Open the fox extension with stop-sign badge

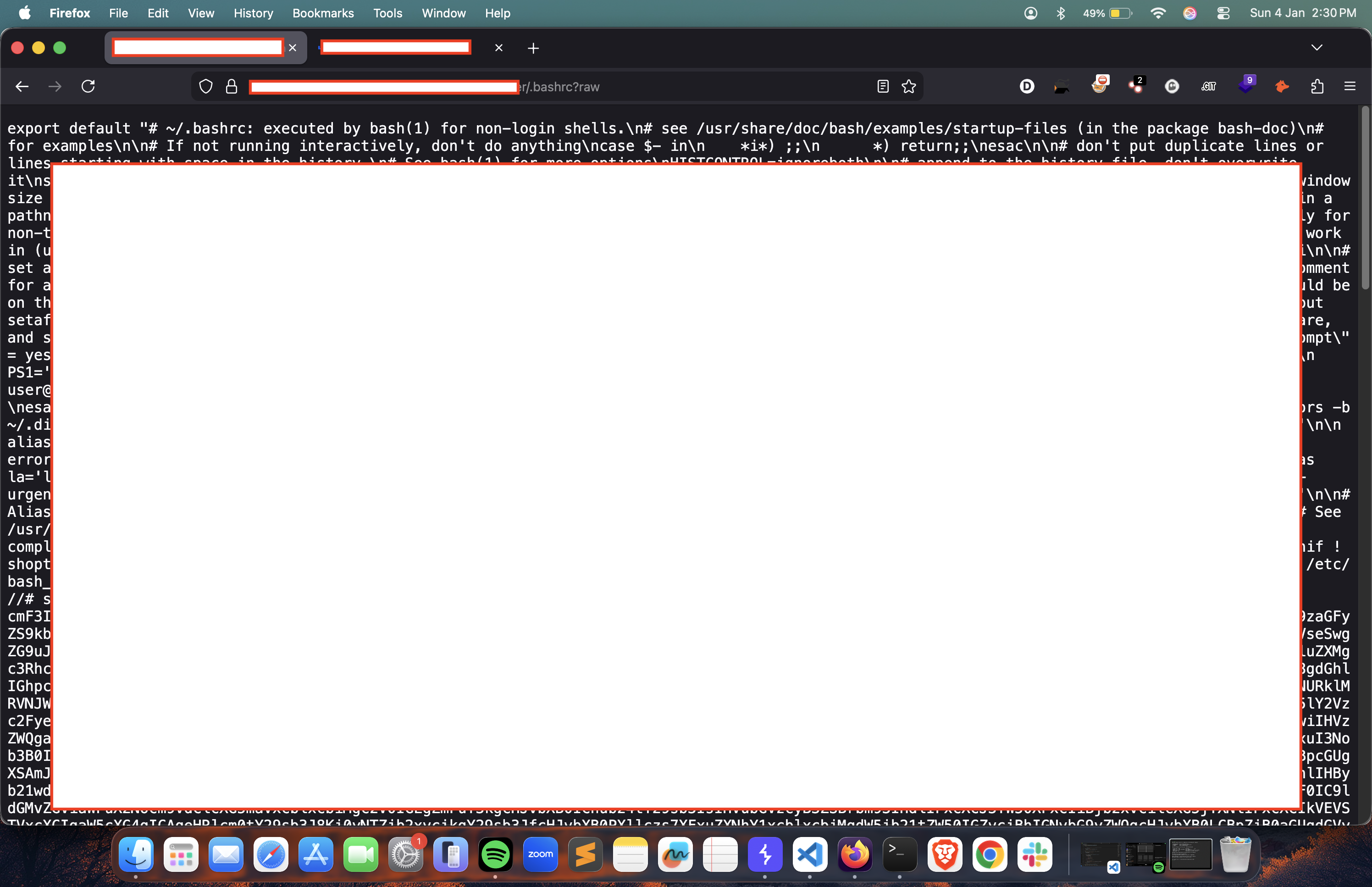tap(1100, 85)
